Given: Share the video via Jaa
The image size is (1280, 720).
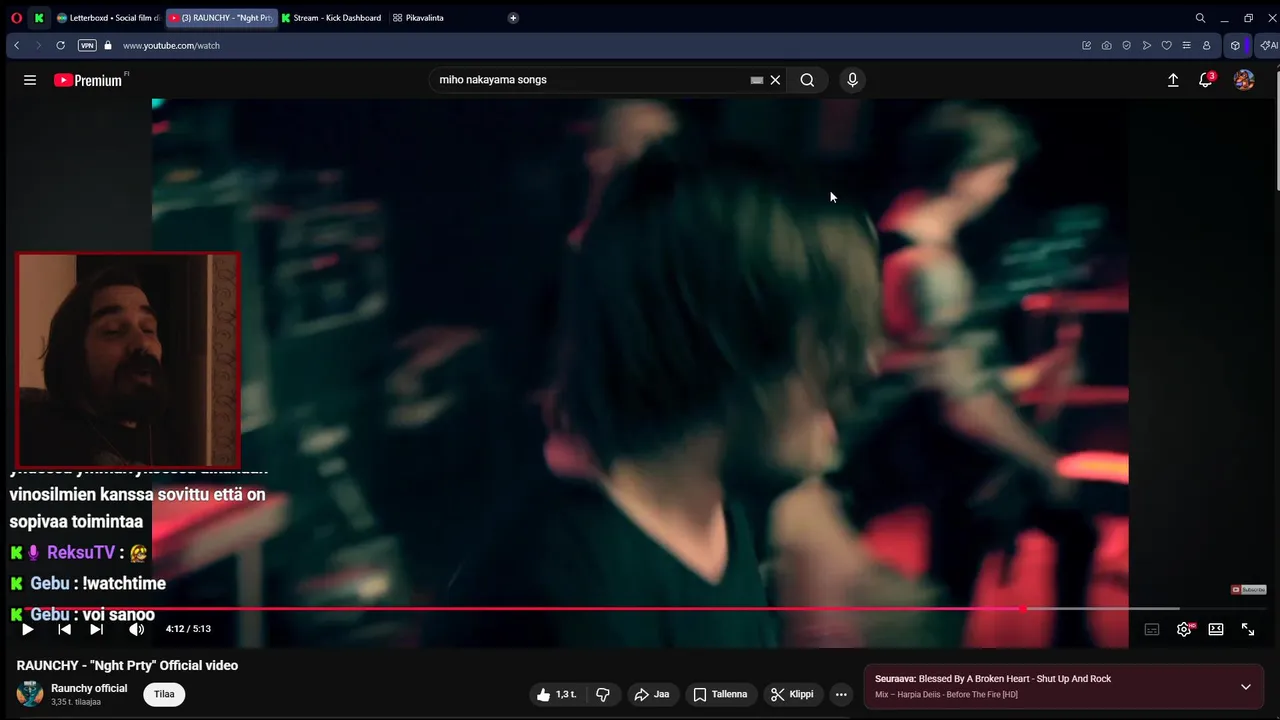Looking at the screenshot, I should tap(652, 694).
